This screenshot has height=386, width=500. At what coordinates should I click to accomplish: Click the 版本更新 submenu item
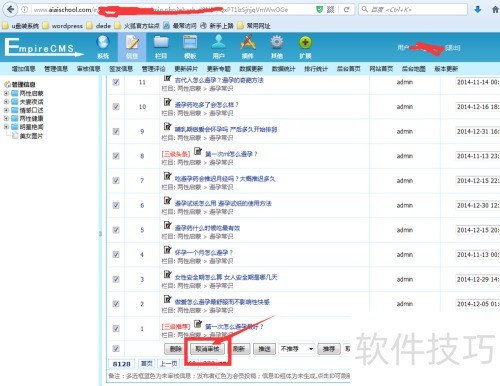pos(446,69)
